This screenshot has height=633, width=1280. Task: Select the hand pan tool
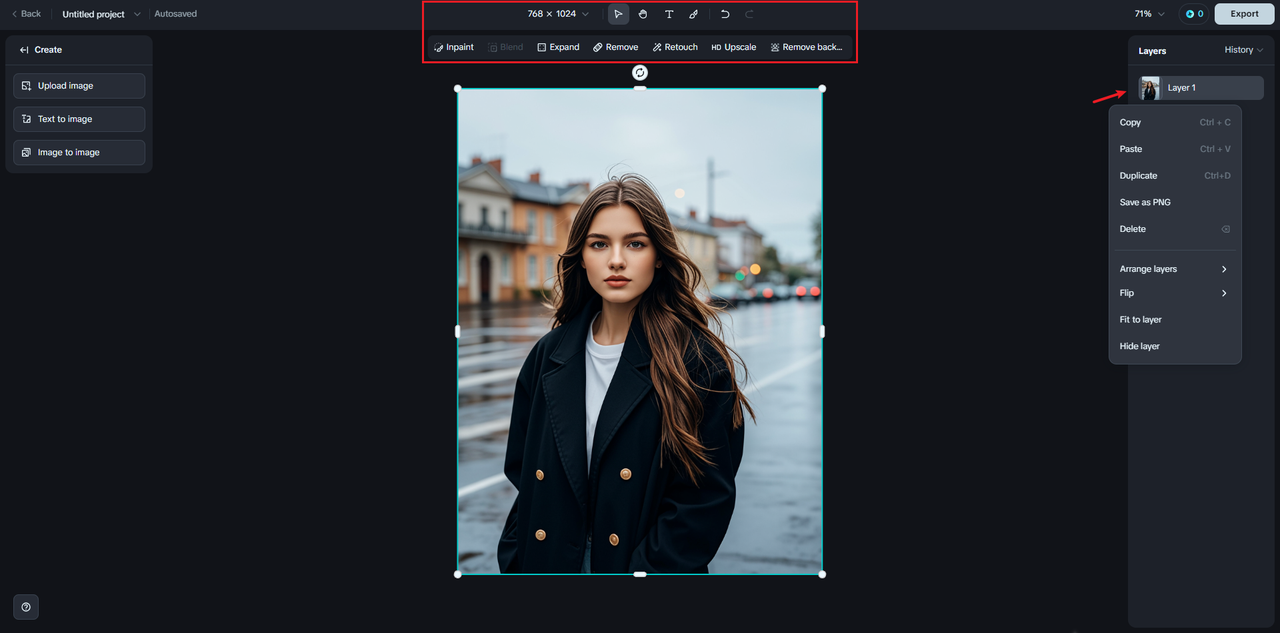pos(643,14)
